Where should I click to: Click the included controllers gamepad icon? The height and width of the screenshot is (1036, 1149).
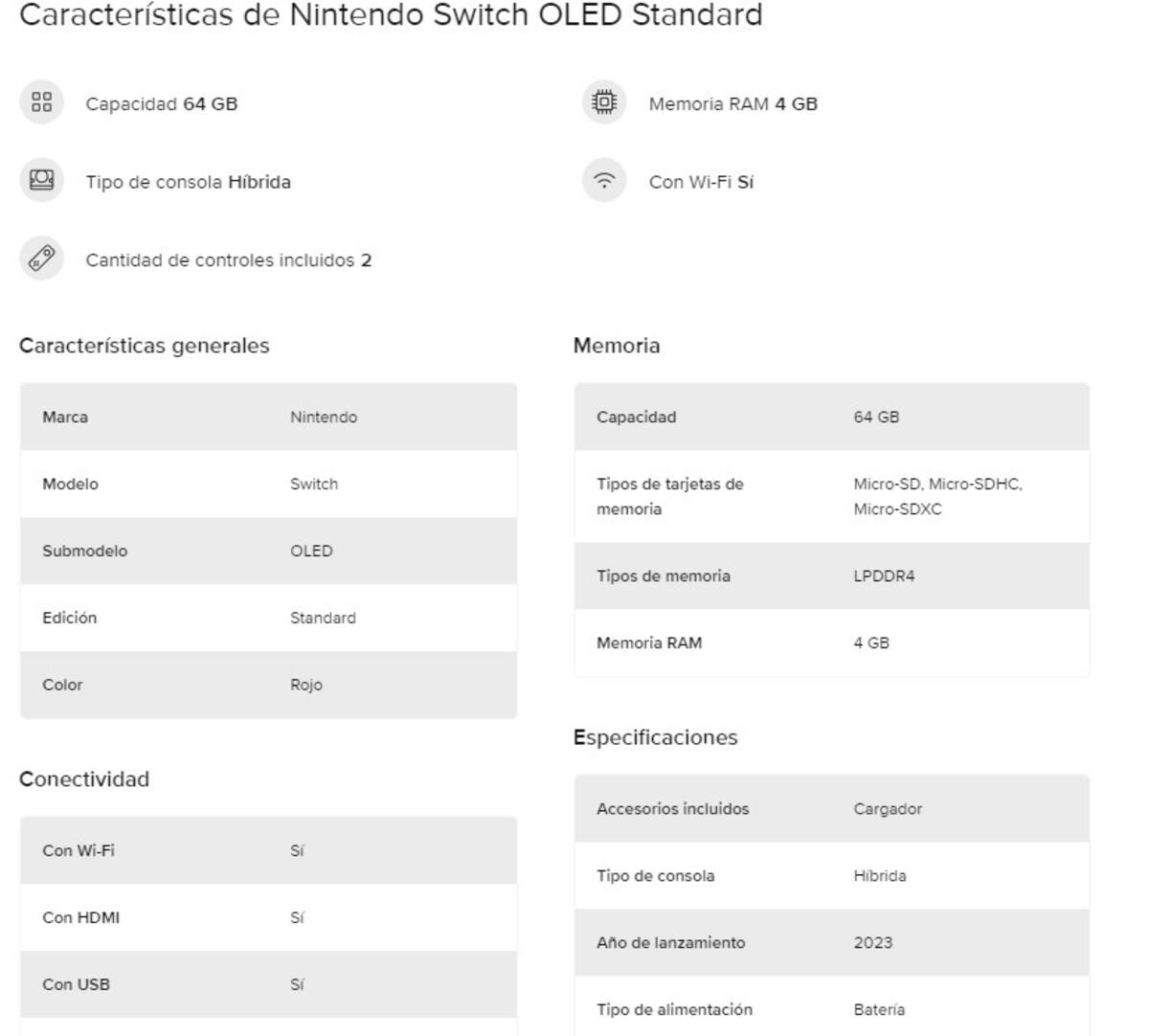click(x=41, y=259)
